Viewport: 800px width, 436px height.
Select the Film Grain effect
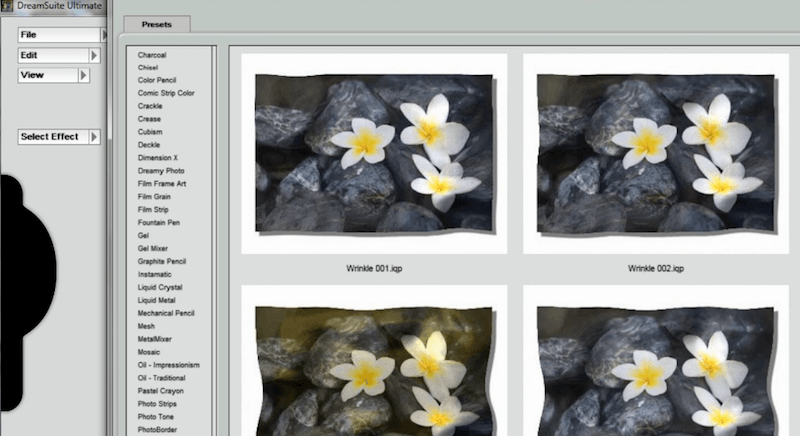154,196
